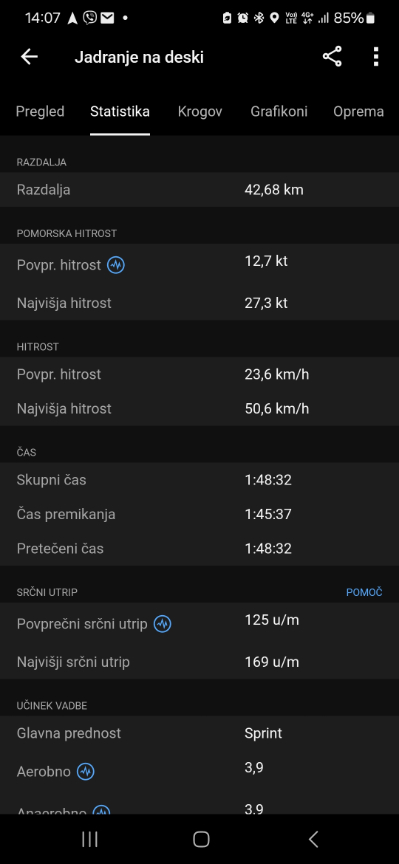
Task: Tap the back arrow icon
Action: click(29, 57)
